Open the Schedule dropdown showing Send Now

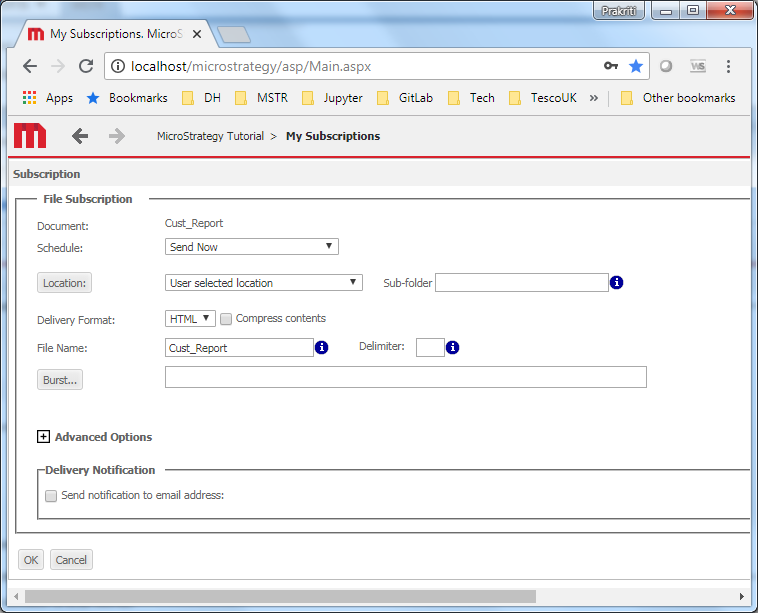(251, 247)
